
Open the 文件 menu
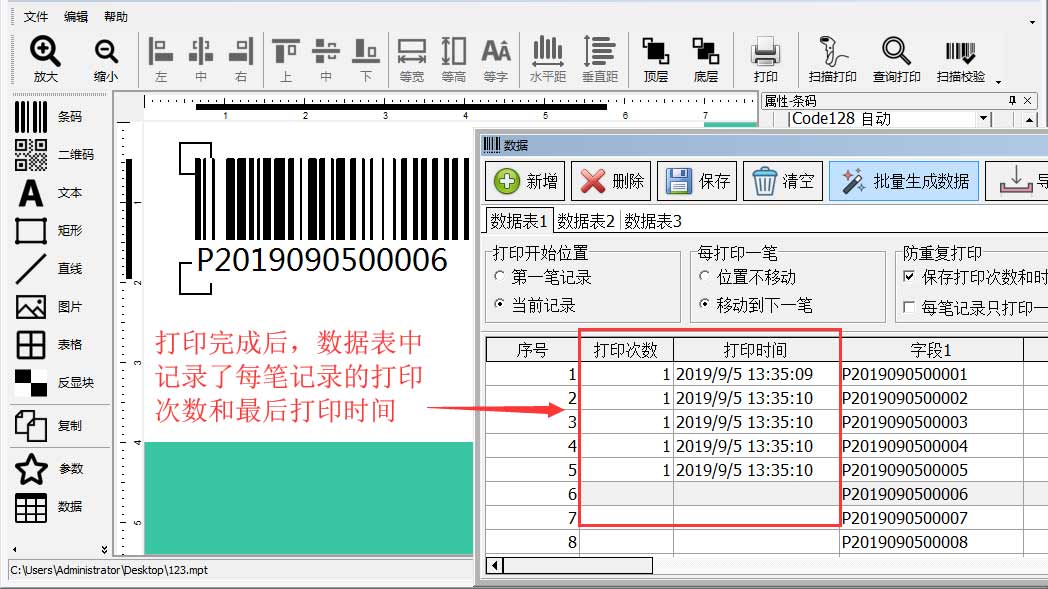(x=36, y=17)
